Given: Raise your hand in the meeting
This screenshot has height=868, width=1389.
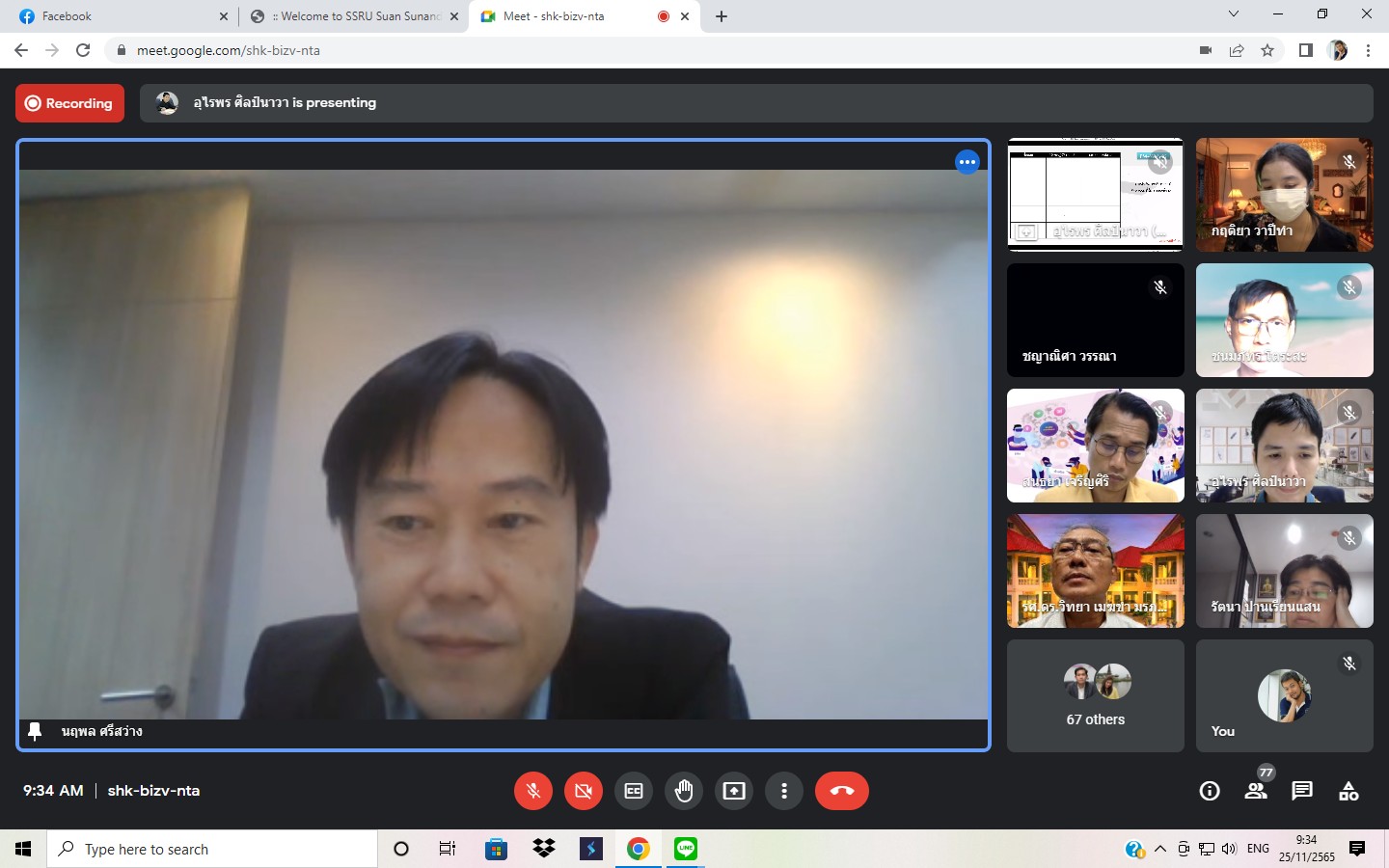Looking at the screenshot, I should tap(684, 791).
